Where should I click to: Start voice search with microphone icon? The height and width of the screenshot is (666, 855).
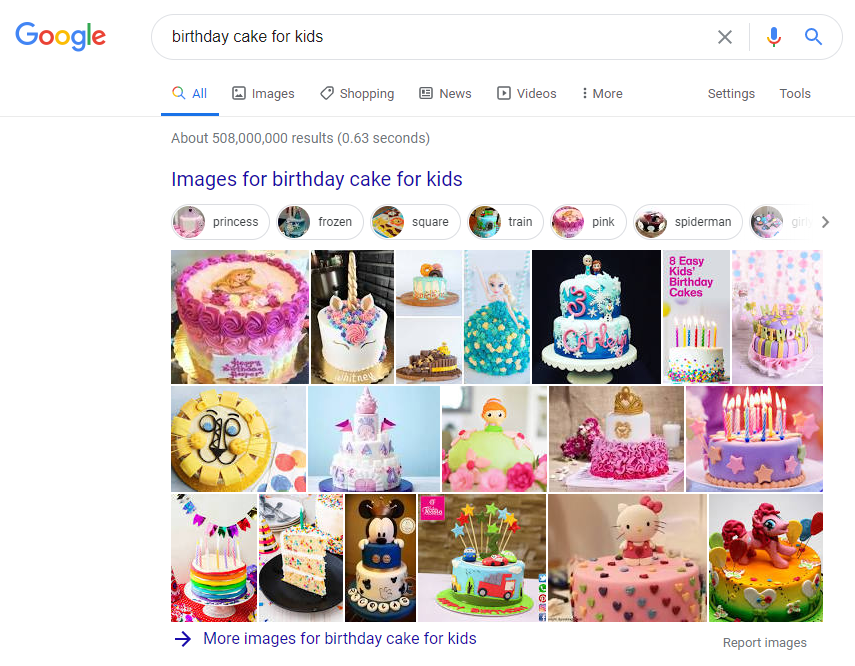point(773,37)
